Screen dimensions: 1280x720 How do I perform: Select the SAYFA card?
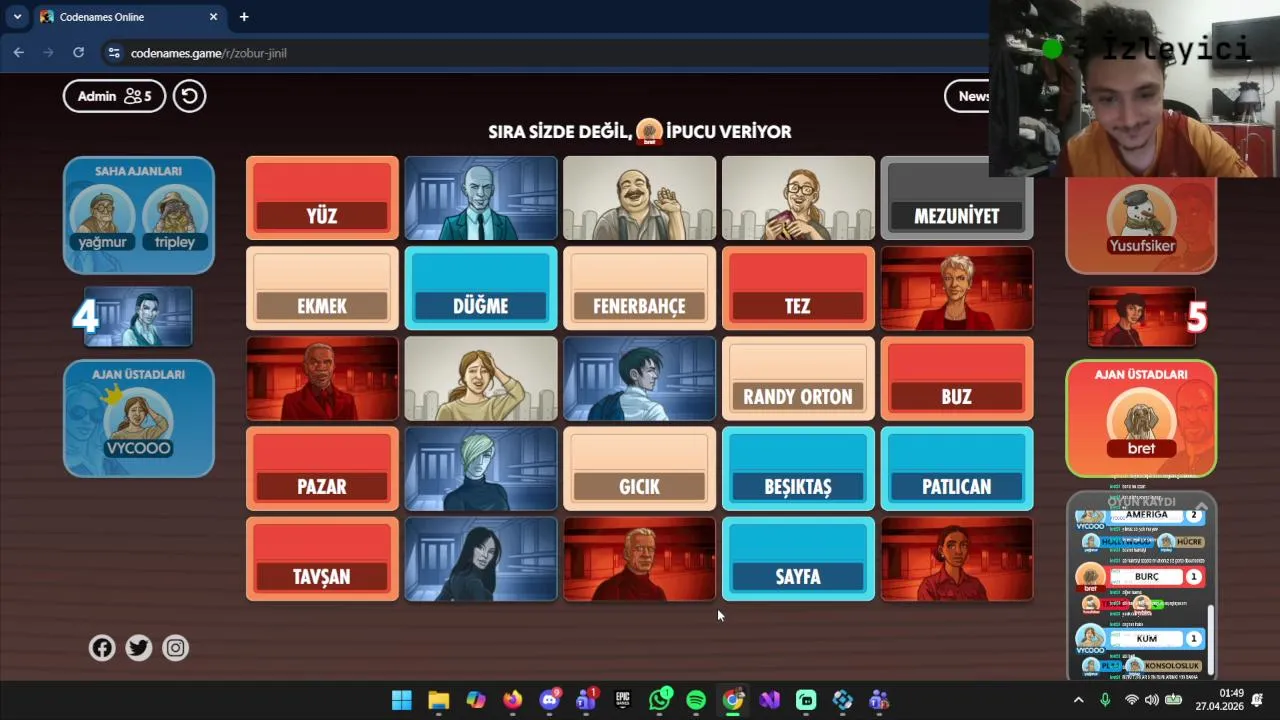coord(798,559)
